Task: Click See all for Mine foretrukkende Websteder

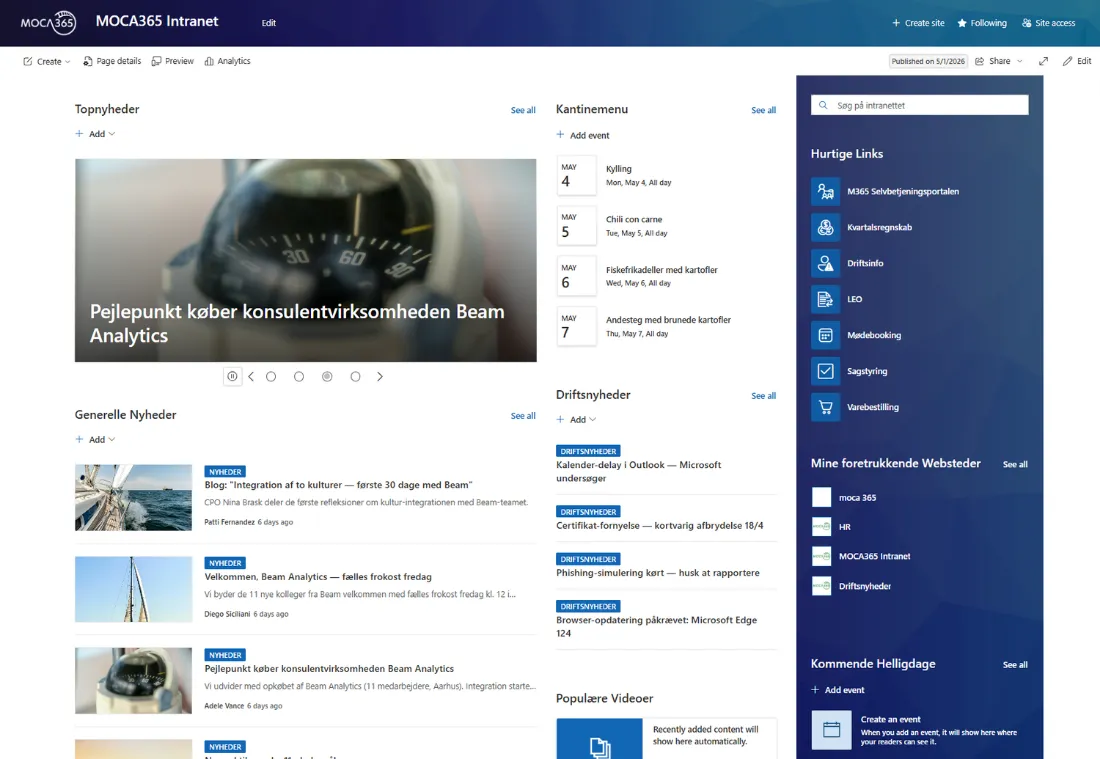Action: pyautogui.click(x=1015, y=464)
